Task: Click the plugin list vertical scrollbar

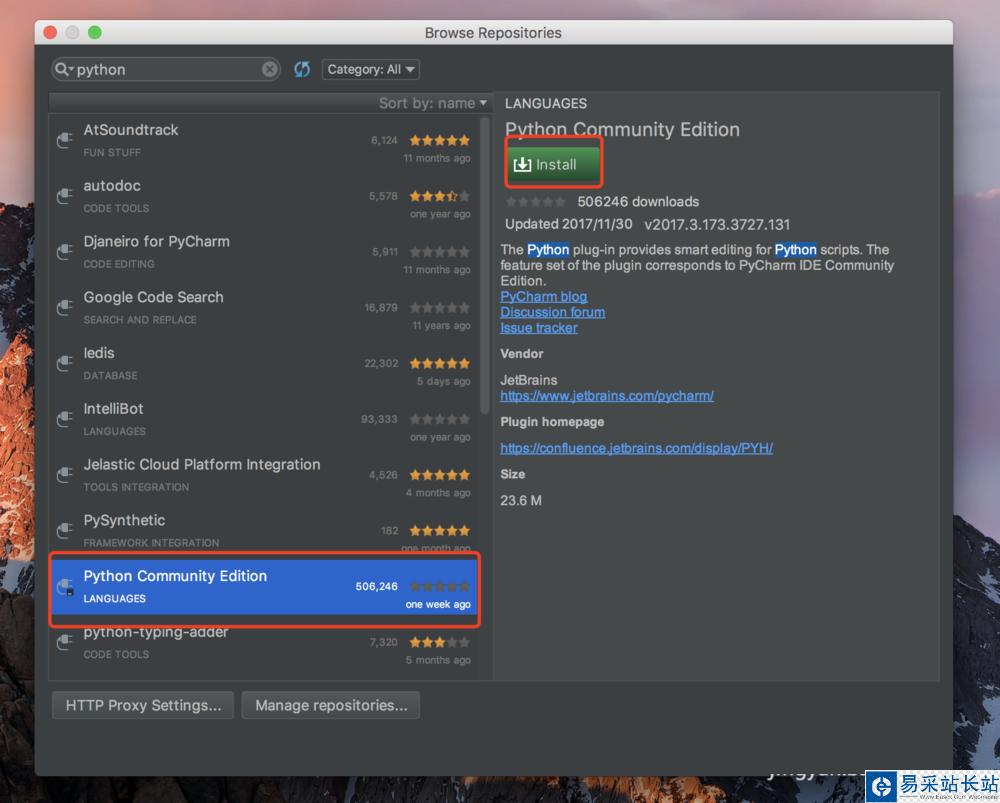Action: pos(485,265)
